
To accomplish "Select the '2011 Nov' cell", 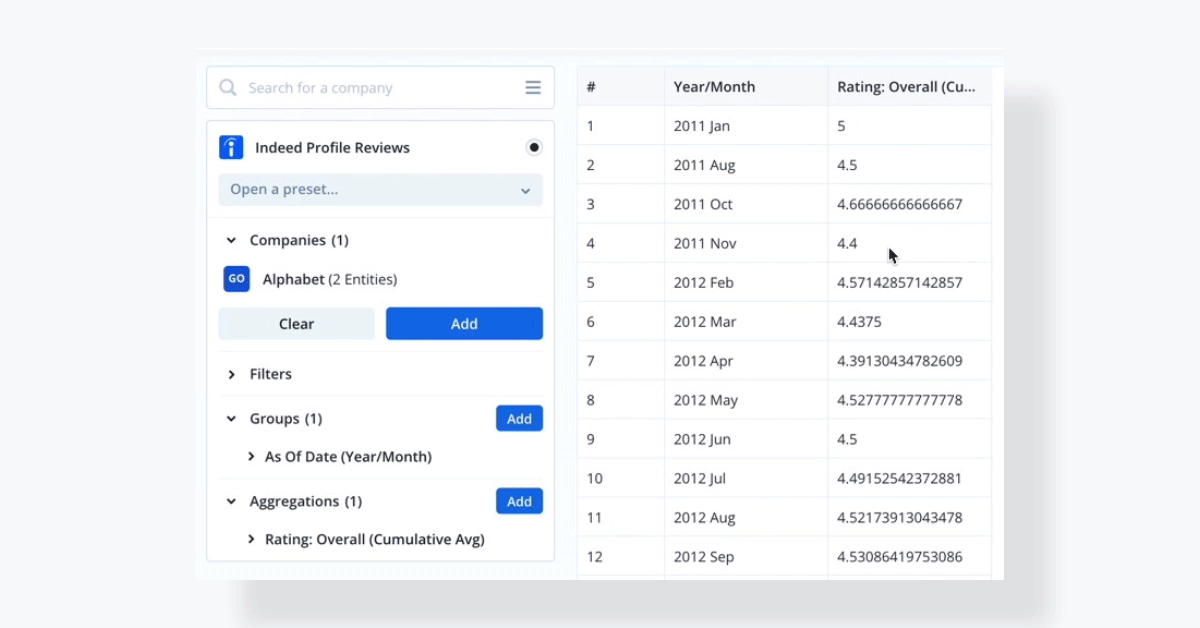I will pos(746,243).
